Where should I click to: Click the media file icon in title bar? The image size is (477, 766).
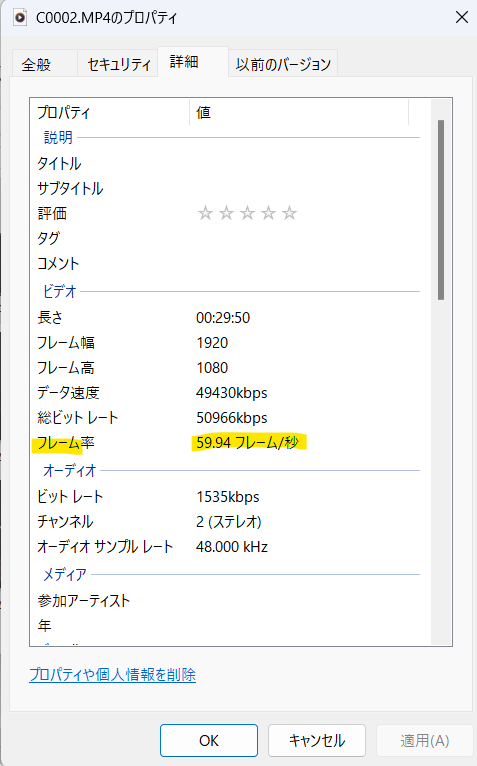(20, 18)
